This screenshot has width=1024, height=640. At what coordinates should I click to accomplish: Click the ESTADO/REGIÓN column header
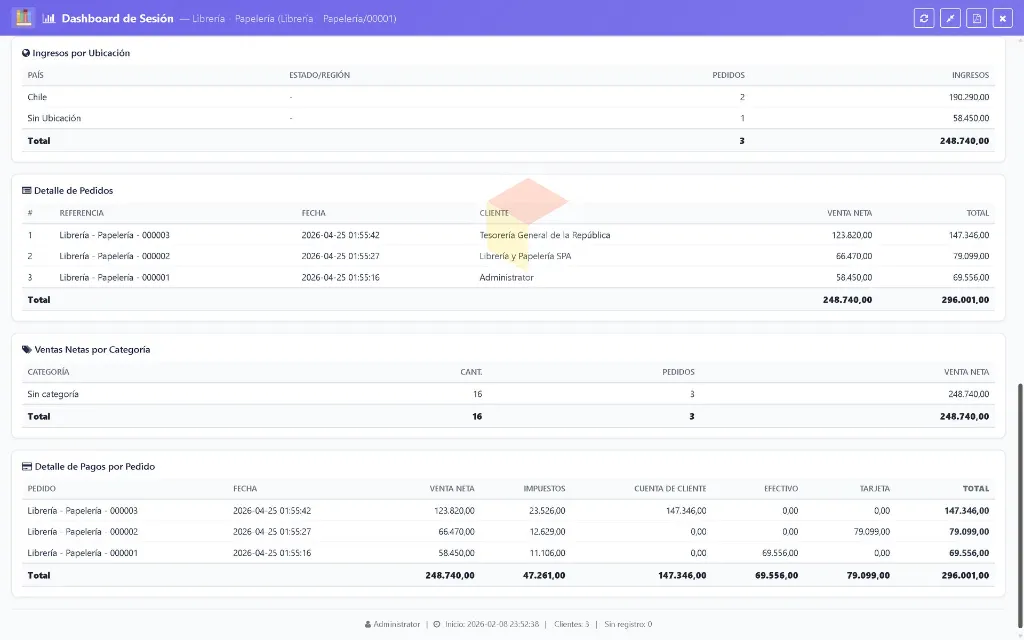tap(319, 75)
